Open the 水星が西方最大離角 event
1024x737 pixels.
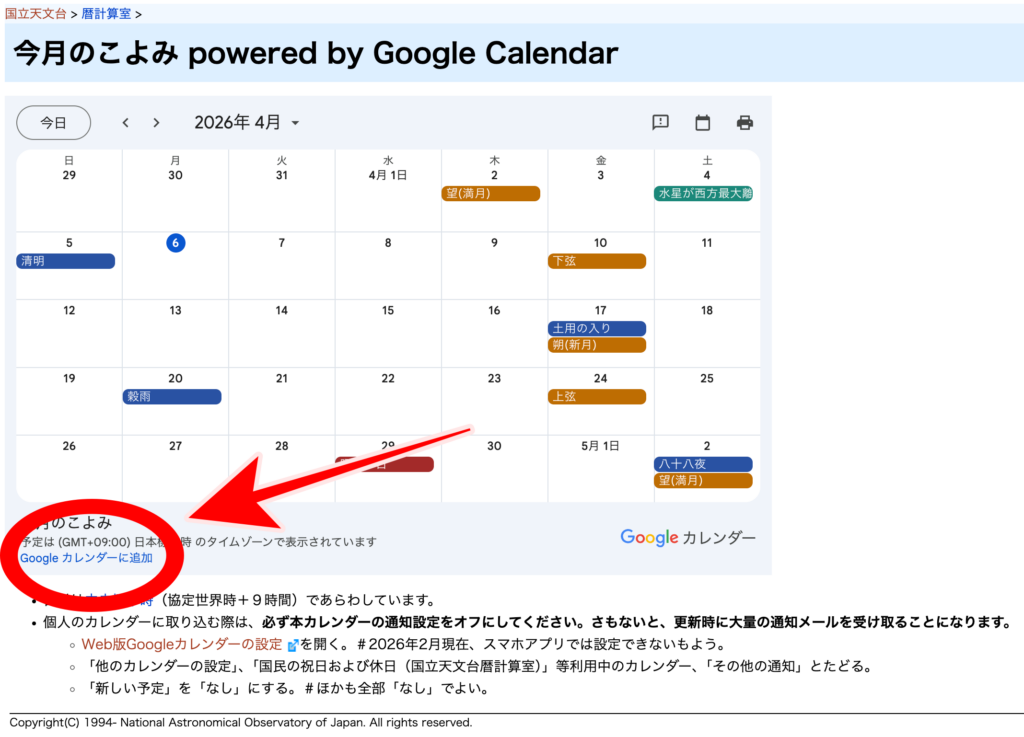703,193
